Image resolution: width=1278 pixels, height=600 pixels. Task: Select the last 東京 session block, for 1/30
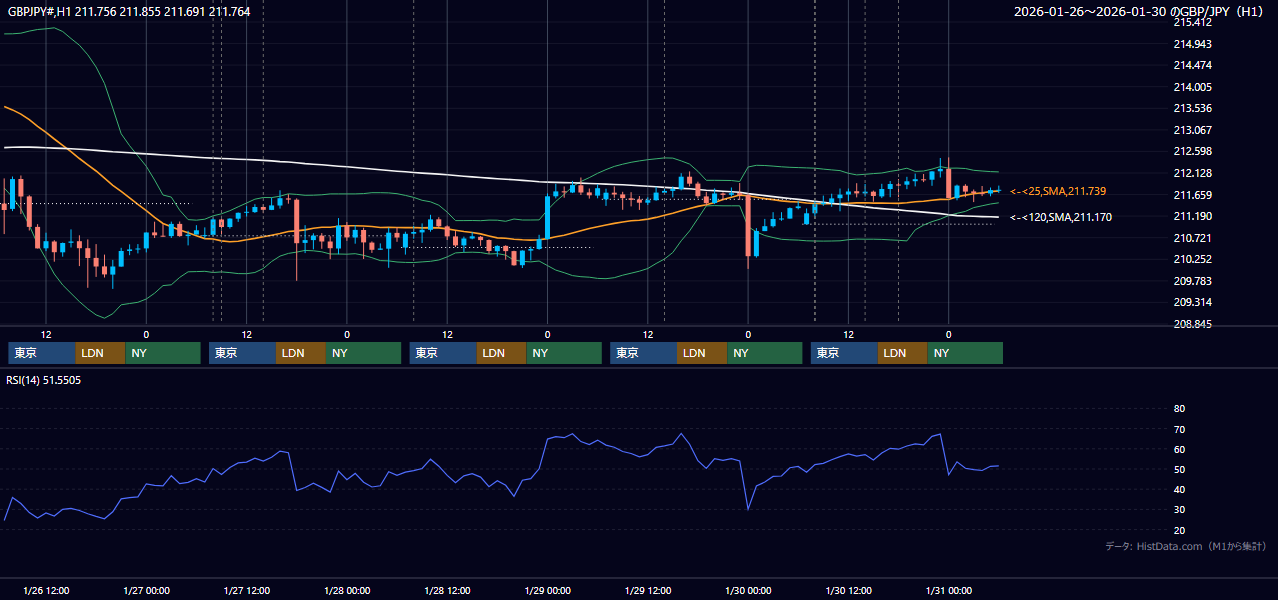(844, 353)
